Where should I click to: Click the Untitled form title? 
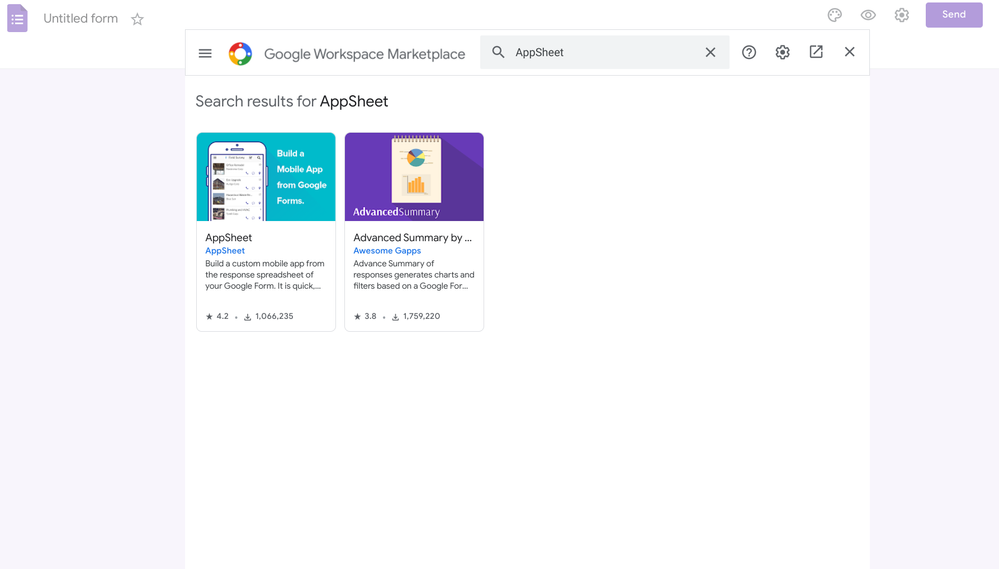(x=80, y=18)
